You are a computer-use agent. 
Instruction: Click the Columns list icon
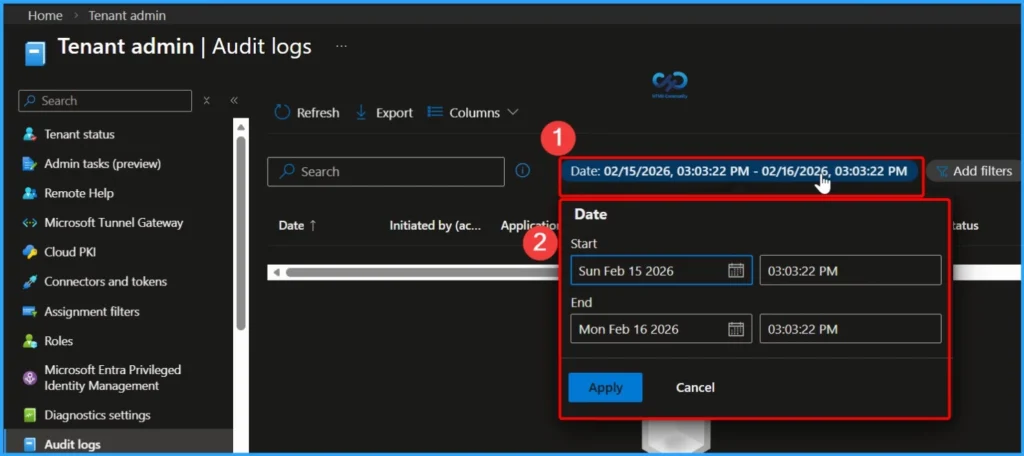[x=435, y=112]
